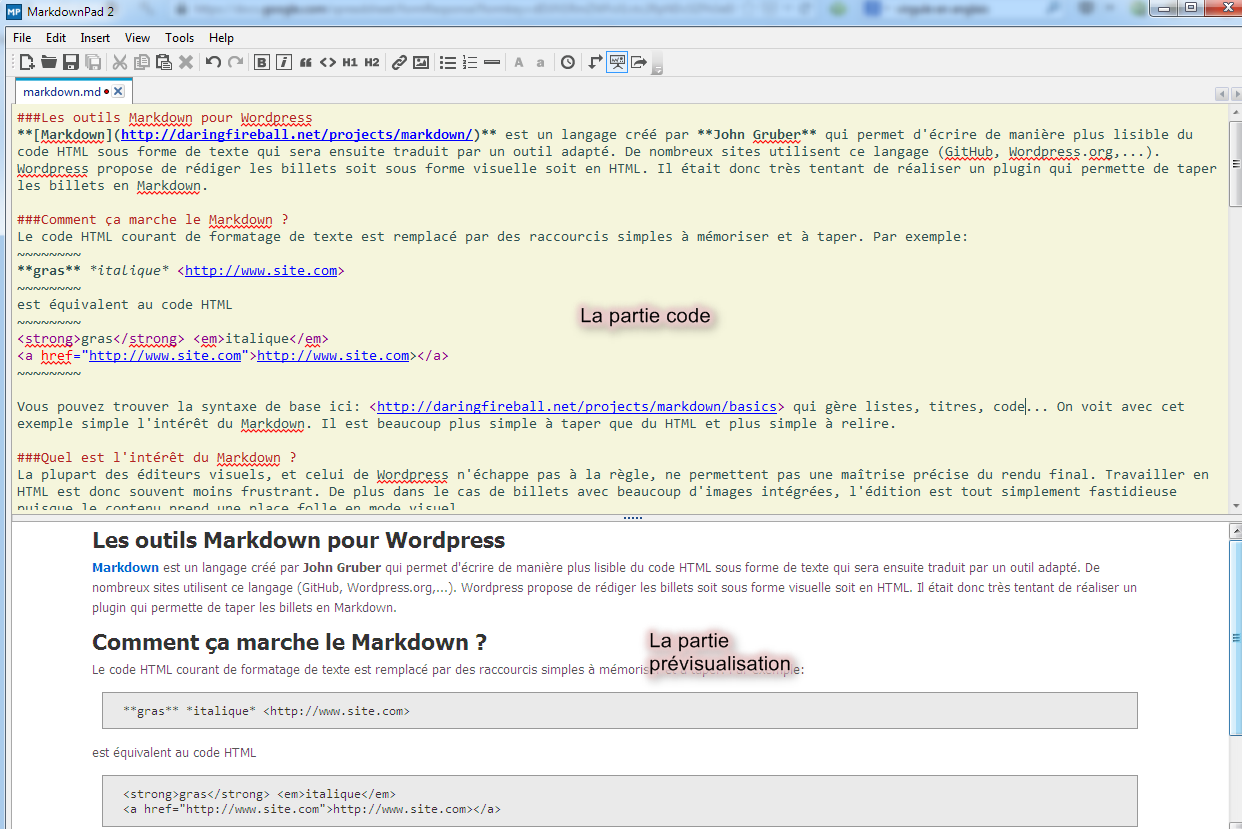Image resolution: width=1242 pixels, height=829 pixels.
Task: Click the splitter grip between editor and preview
Action: 632,517
